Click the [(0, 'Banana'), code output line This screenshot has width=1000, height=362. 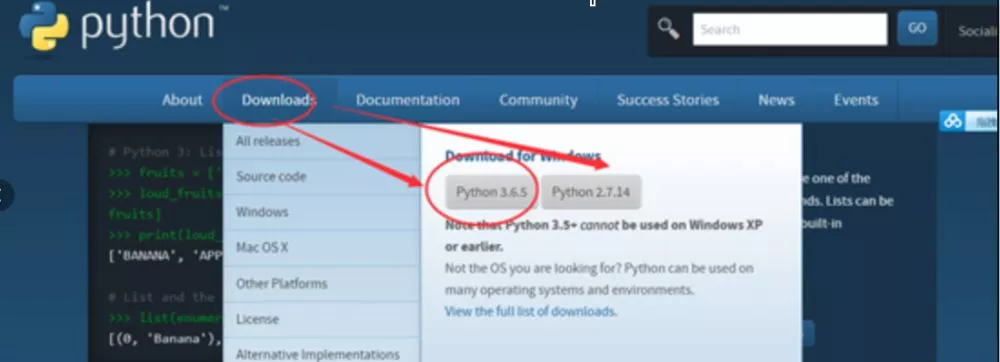coord(165,338)
